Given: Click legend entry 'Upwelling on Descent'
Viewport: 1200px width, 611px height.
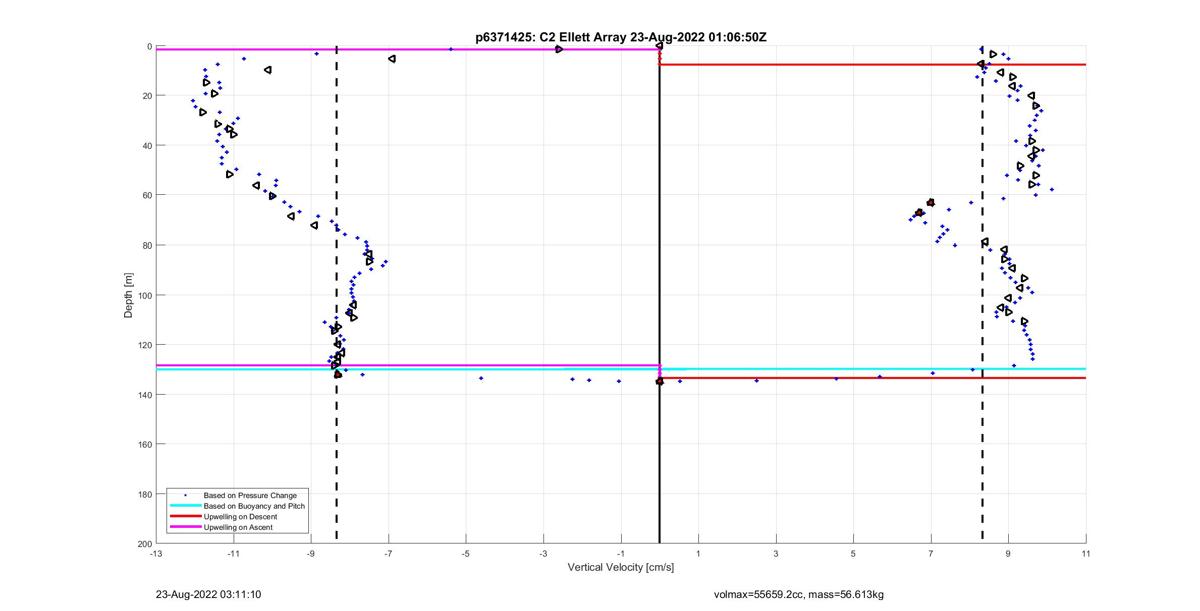Looking at the screenshot, I should click(242, 517).
